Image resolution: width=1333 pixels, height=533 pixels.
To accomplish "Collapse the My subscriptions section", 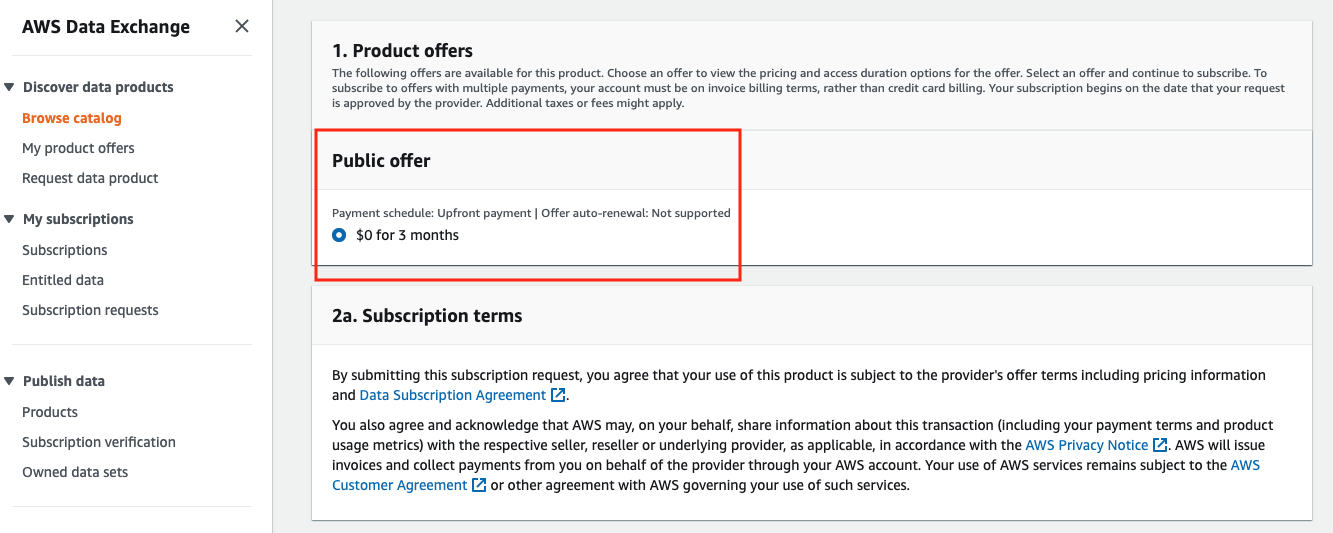I will tap(9, 219).
